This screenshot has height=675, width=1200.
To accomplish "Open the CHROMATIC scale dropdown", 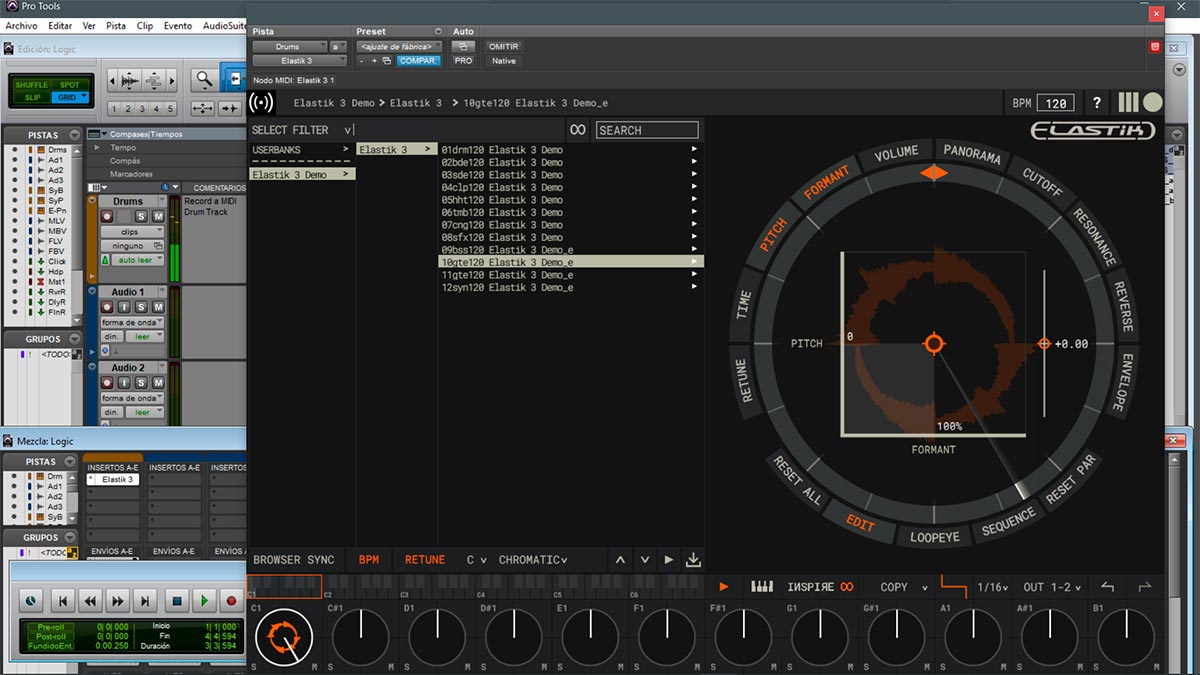I will pyautogui.click(x=533, y=560).
